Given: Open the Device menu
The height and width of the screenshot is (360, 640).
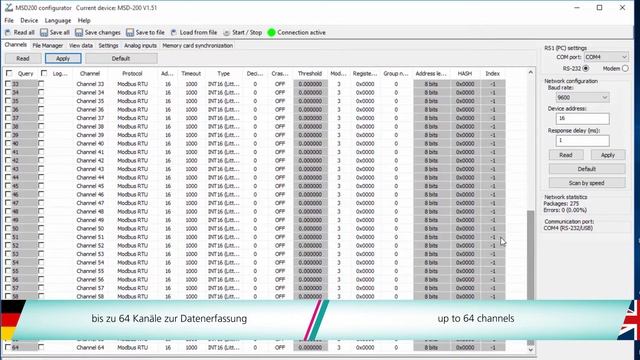Looking at the screenshot, I should point(29,20).
